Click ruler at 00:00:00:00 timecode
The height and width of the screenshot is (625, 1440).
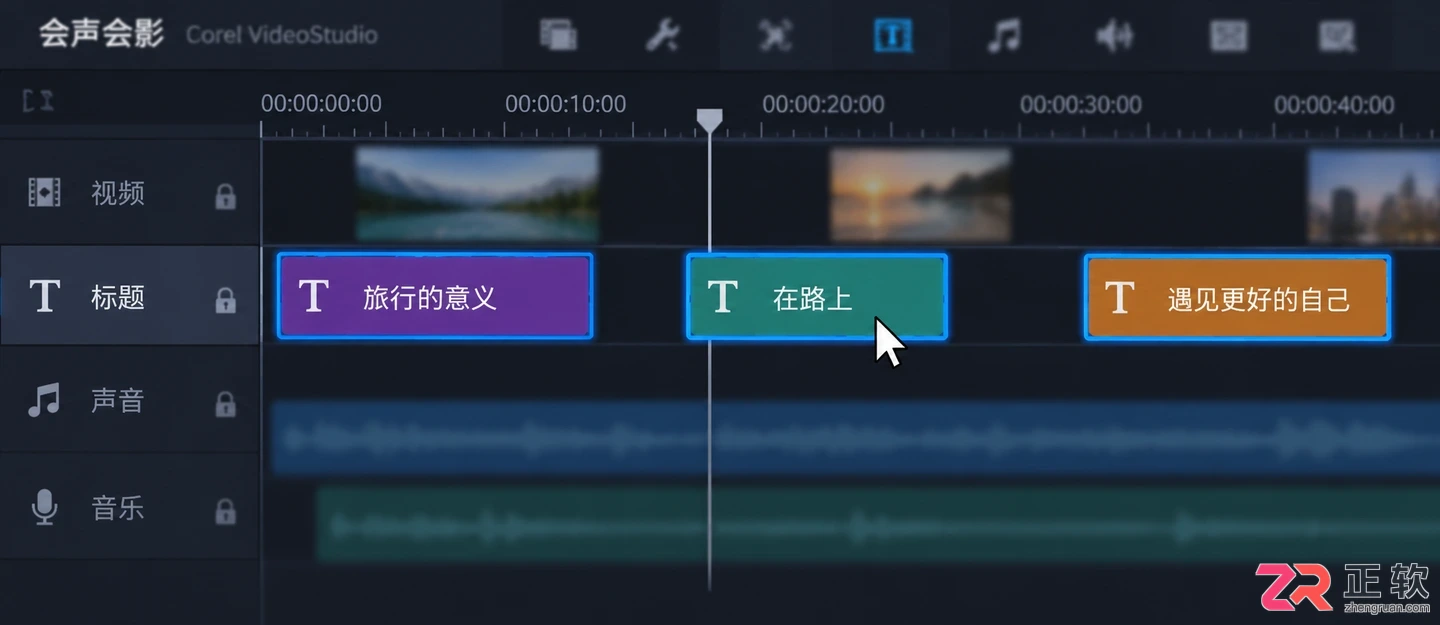coord(321,104)
